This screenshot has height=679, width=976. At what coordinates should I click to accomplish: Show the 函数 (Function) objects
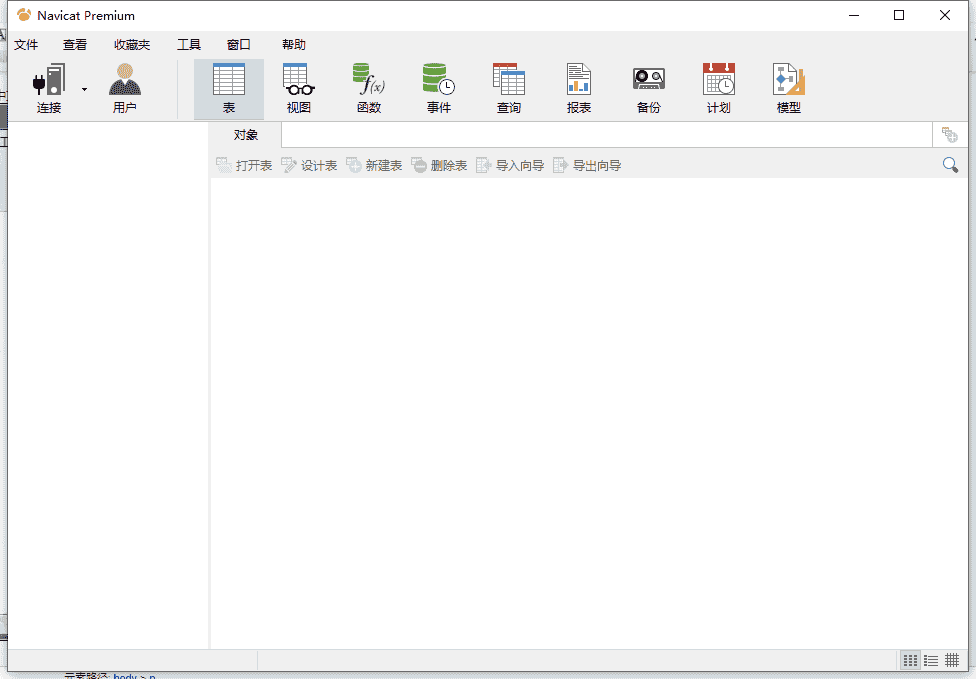(x=369, y=88)
